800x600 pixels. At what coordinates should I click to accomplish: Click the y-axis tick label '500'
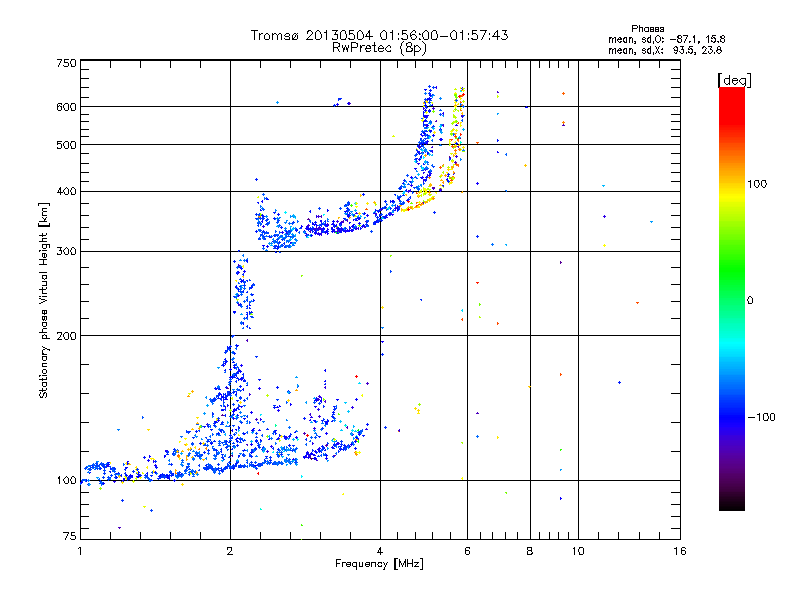click(x=66, y=145)
